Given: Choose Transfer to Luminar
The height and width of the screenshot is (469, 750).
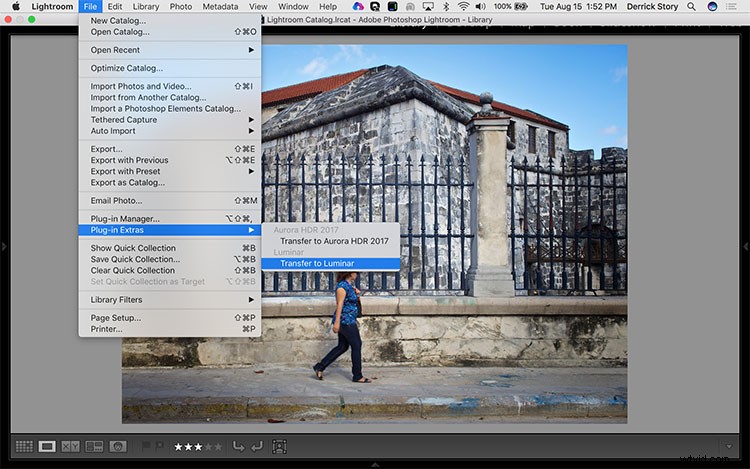Looking at the screenshot, I should click(x=331, y=263).
